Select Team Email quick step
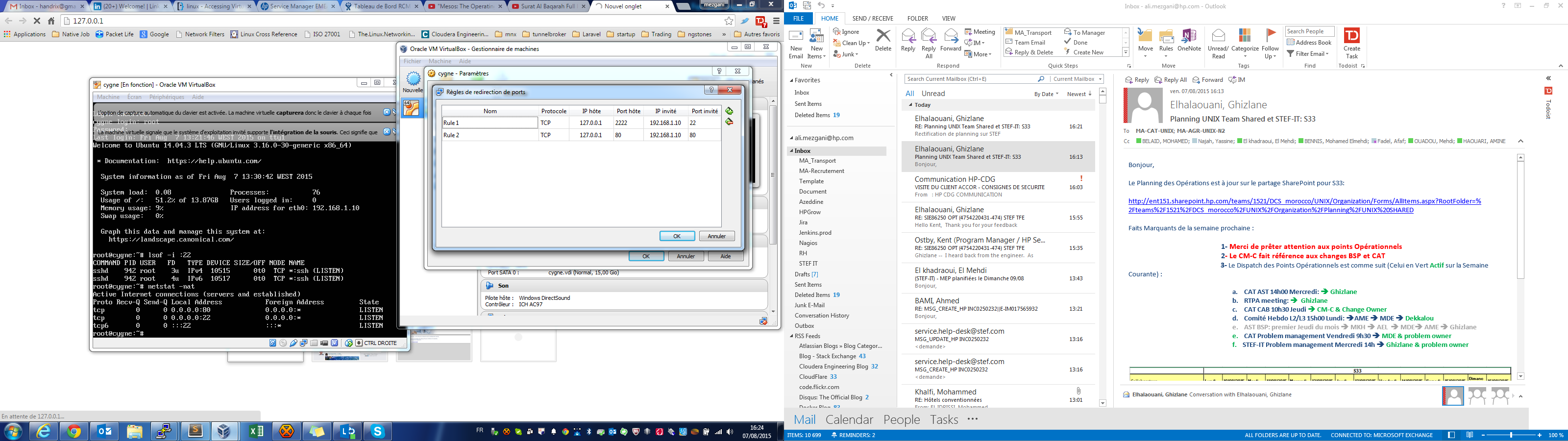The height and width of the screenshot is (441, 1568). click(1025, 42)
